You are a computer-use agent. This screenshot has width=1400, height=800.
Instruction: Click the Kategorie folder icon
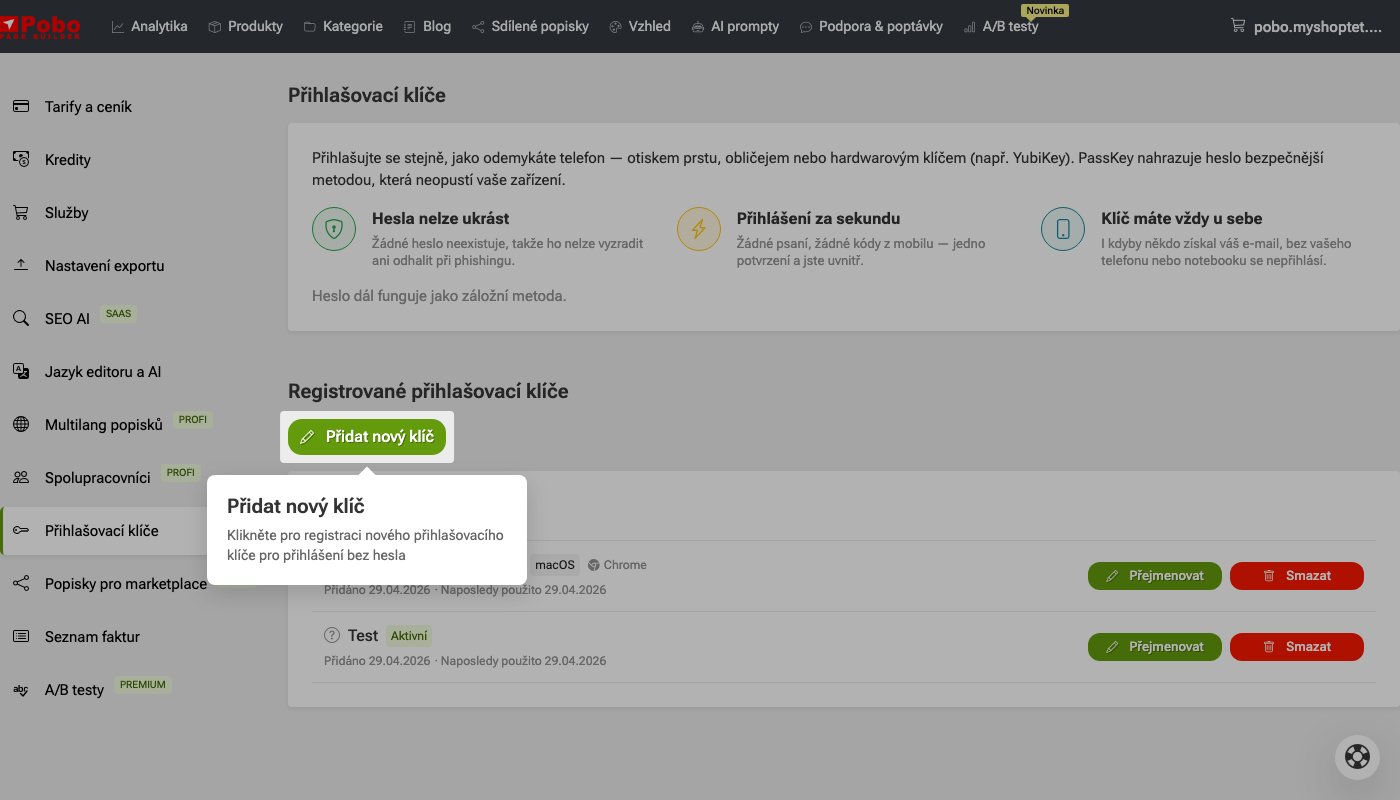pyautogui.click(x=310, y=27)
